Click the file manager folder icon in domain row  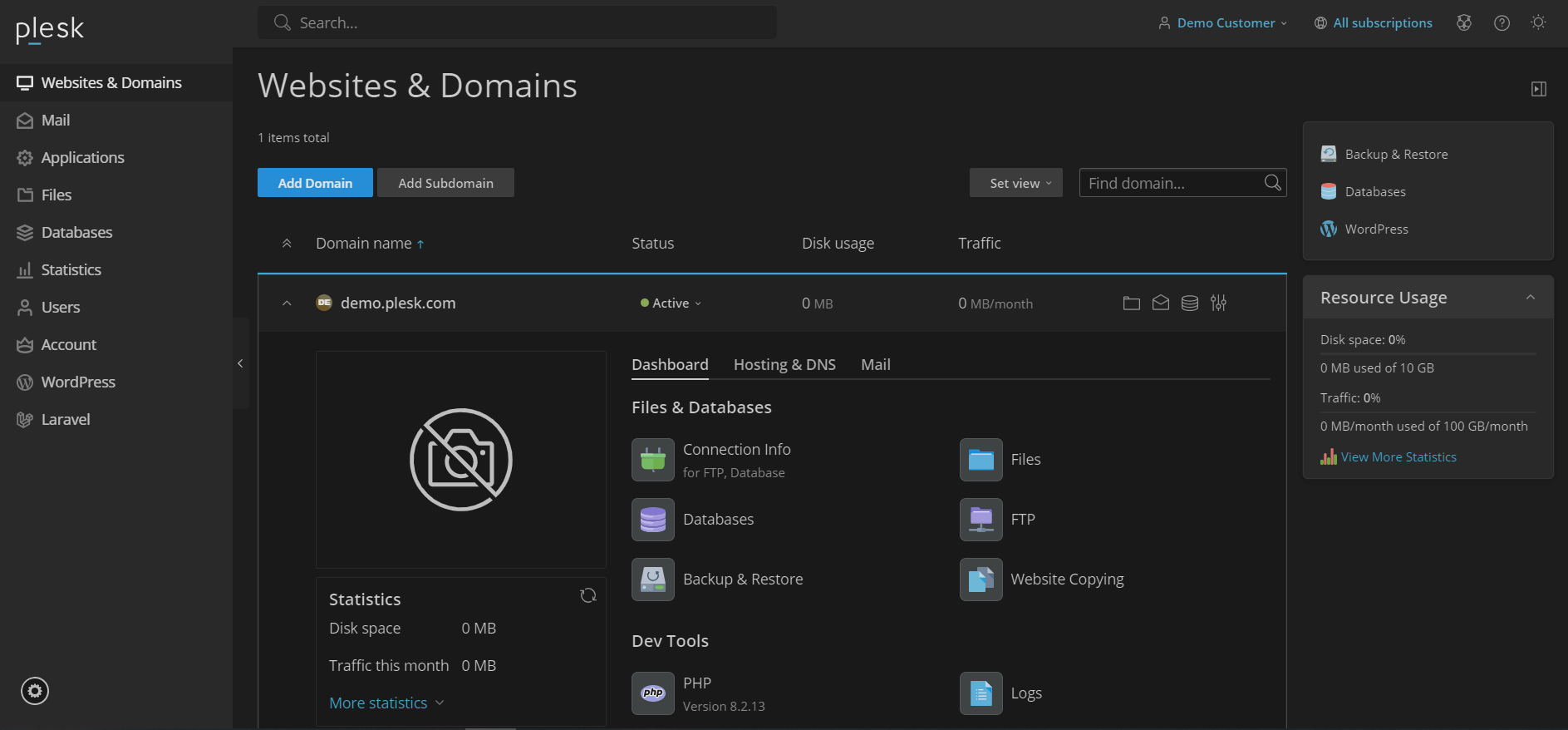[x=1131, y=303]
